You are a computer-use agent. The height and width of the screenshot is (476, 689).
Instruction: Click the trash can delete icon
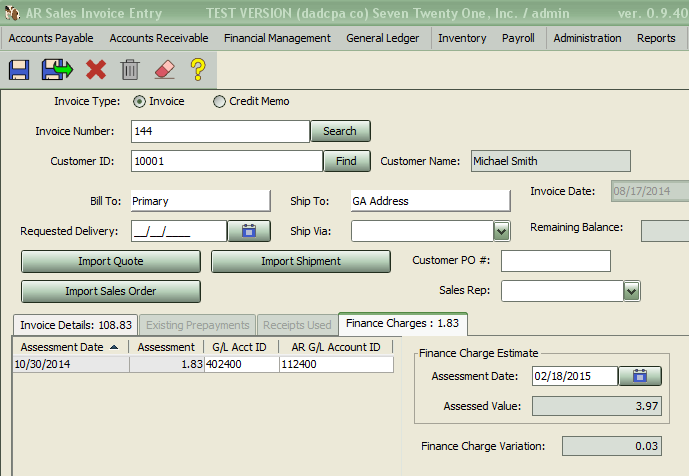tap(130, 69)
